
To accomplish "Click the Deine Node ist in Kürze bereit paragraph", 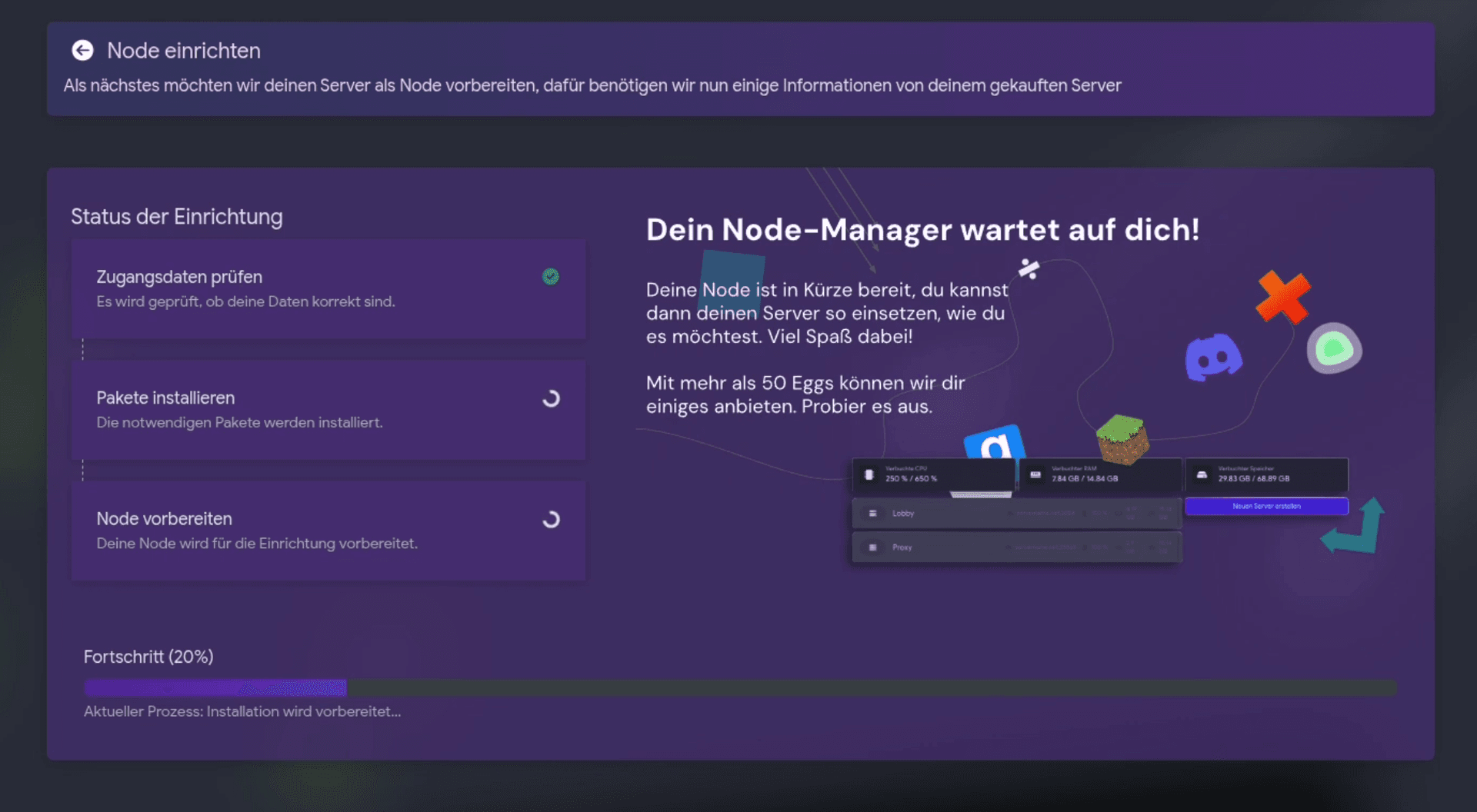I will pos(827,313).
